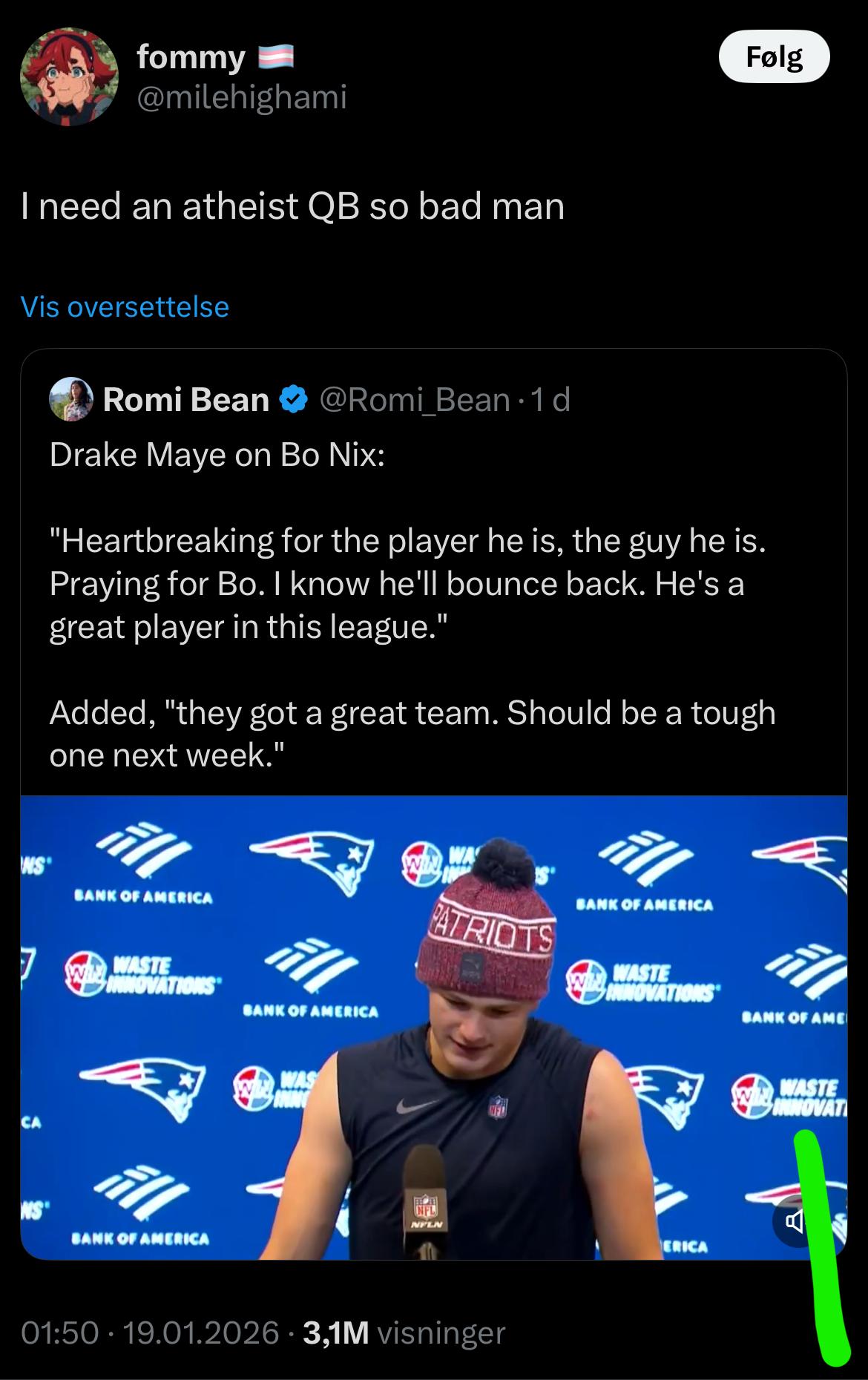Screen dimensions: 868x1380
Task: Open Romi Bean's profile name
Action: [x=185, y=400]
